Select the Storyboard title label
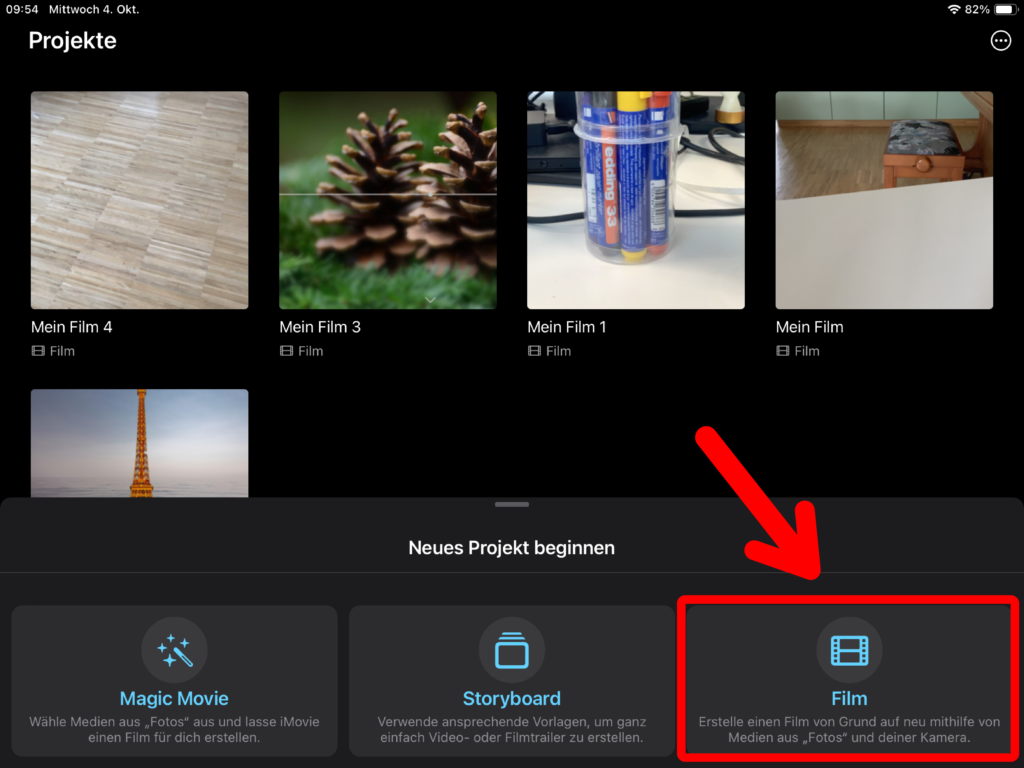Screen dimensions: 1024x768 pos(511,699)
